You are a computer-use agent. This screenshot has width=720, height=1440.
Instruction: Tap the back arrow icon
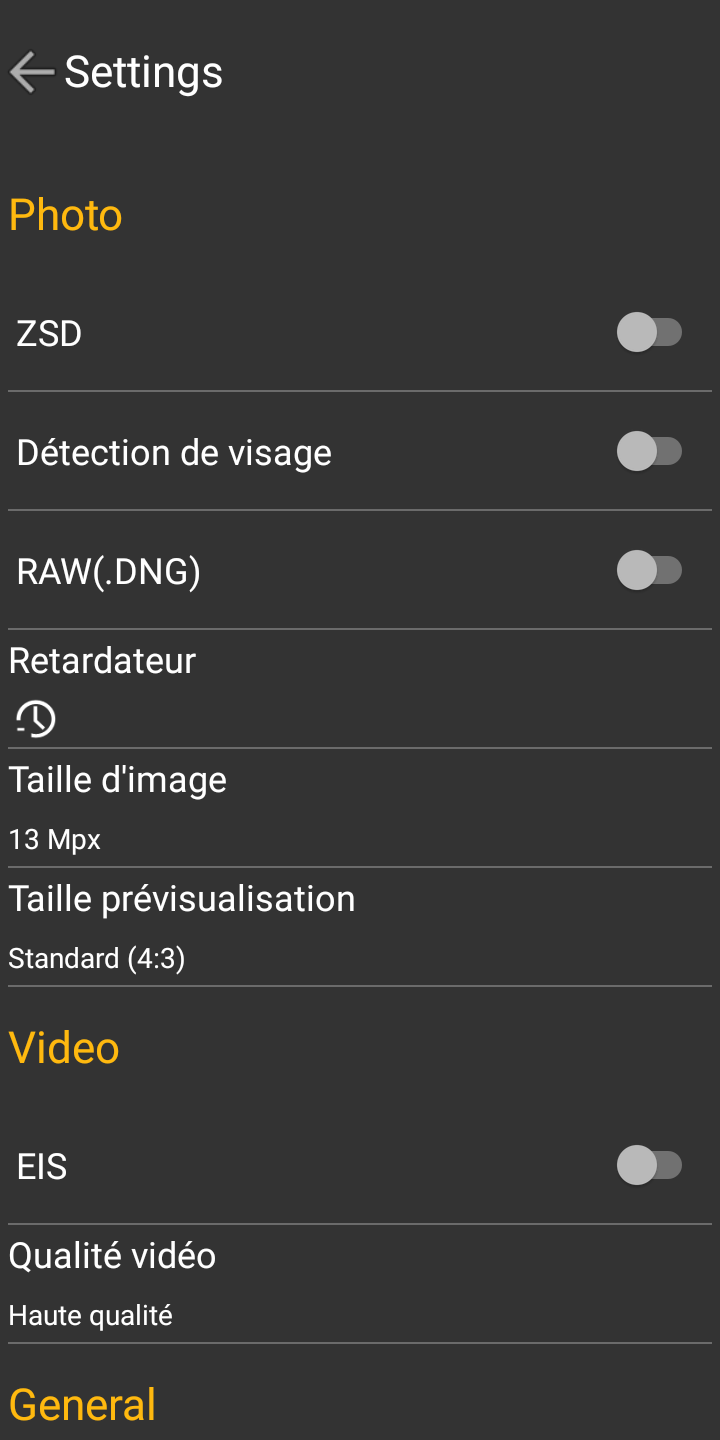tap(31, 72)
